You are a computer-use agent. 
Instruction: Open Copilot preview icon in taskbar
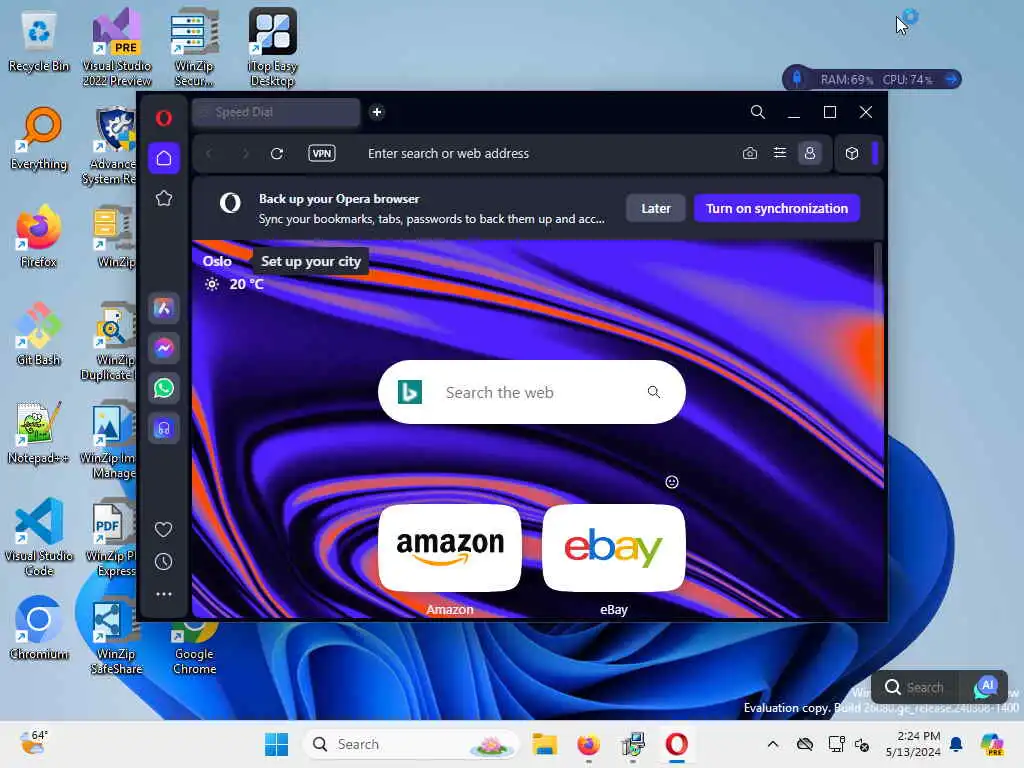coord(992,744)
